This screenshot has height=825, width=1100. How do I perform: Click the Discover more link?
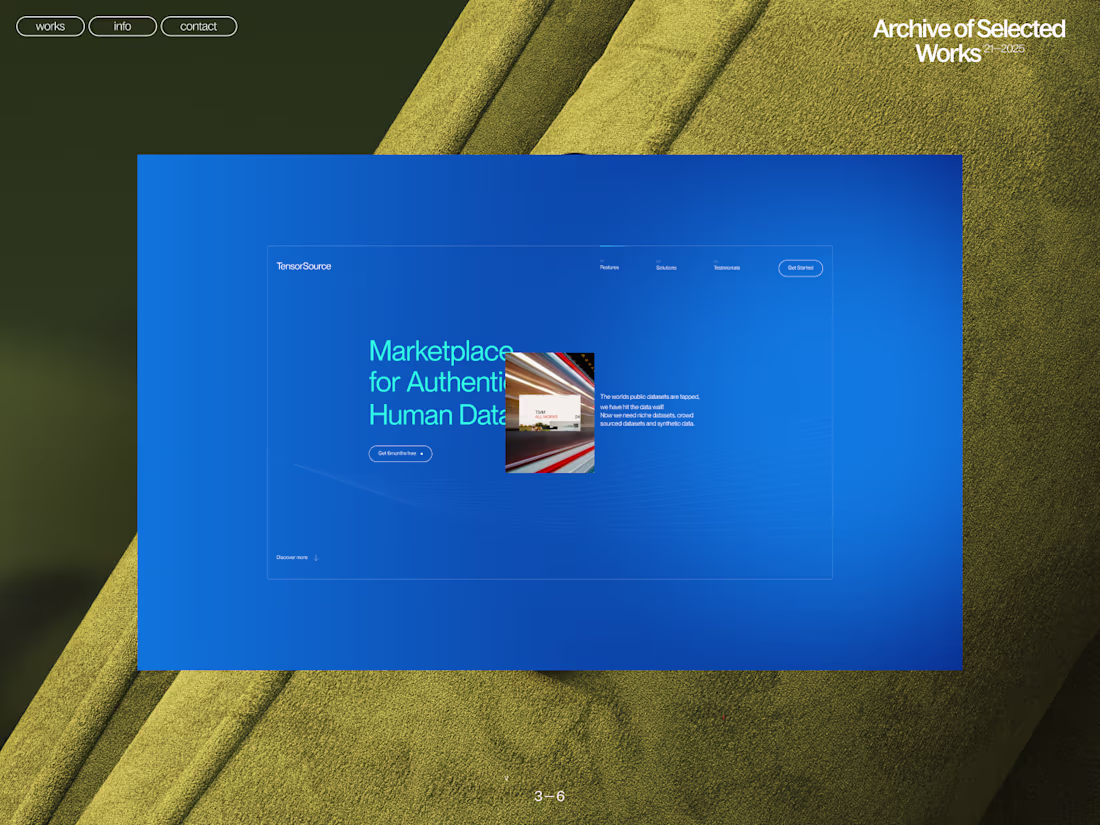tap(292, 557)
